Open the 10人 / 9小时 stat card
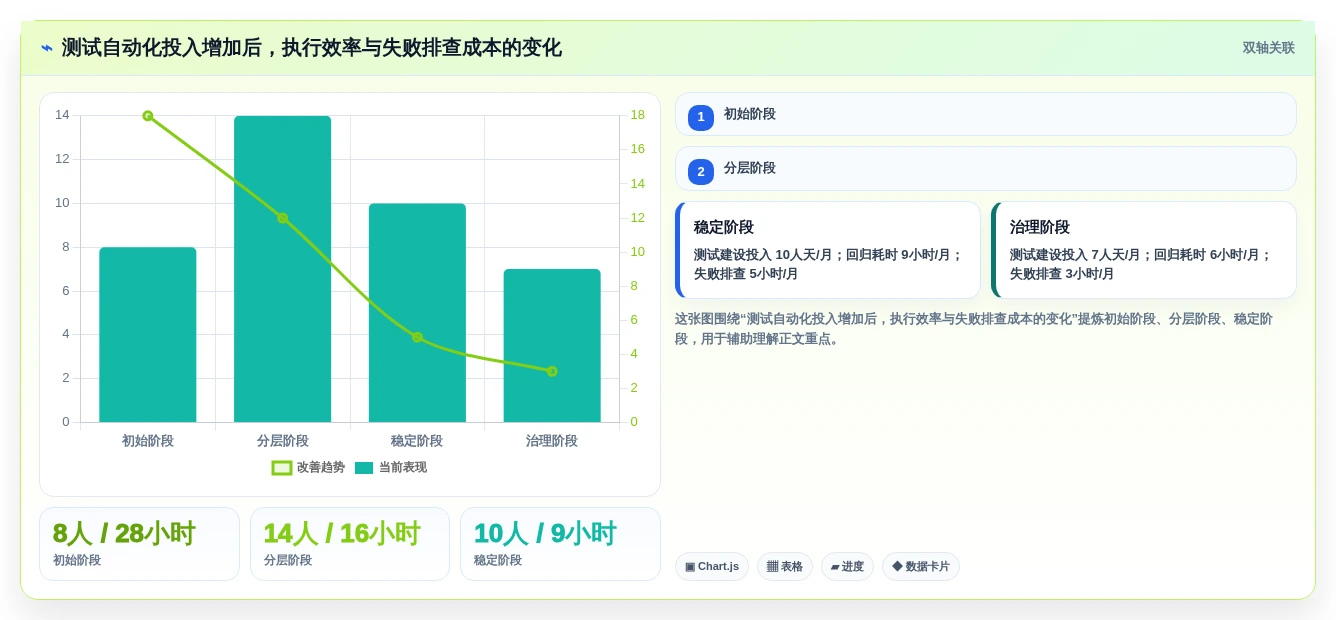Image resolution: width=1336 pixels, height=620 pixels. pos(560,544)
